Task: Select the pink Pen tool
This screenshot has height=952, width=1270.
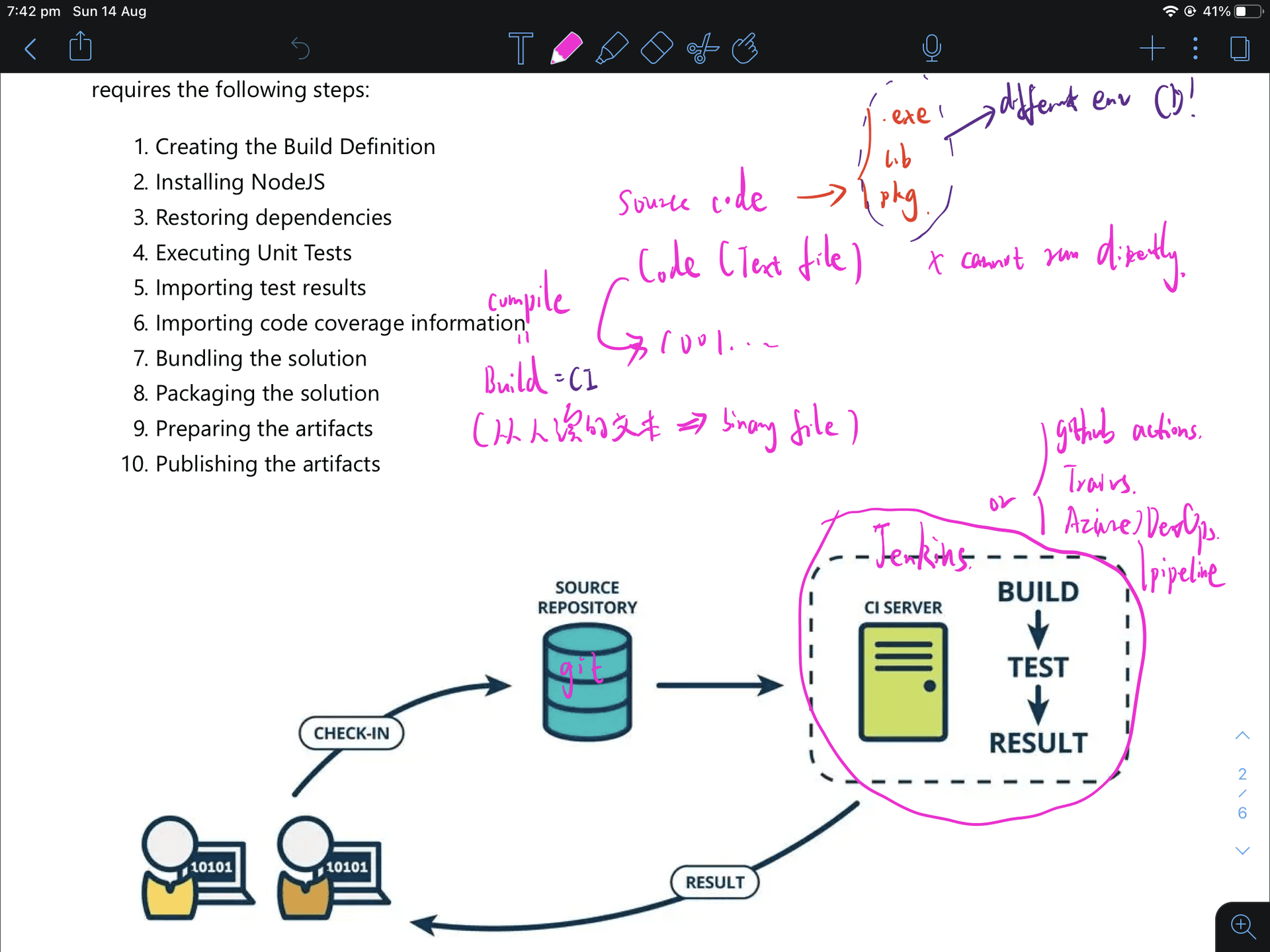Action: 566,48
